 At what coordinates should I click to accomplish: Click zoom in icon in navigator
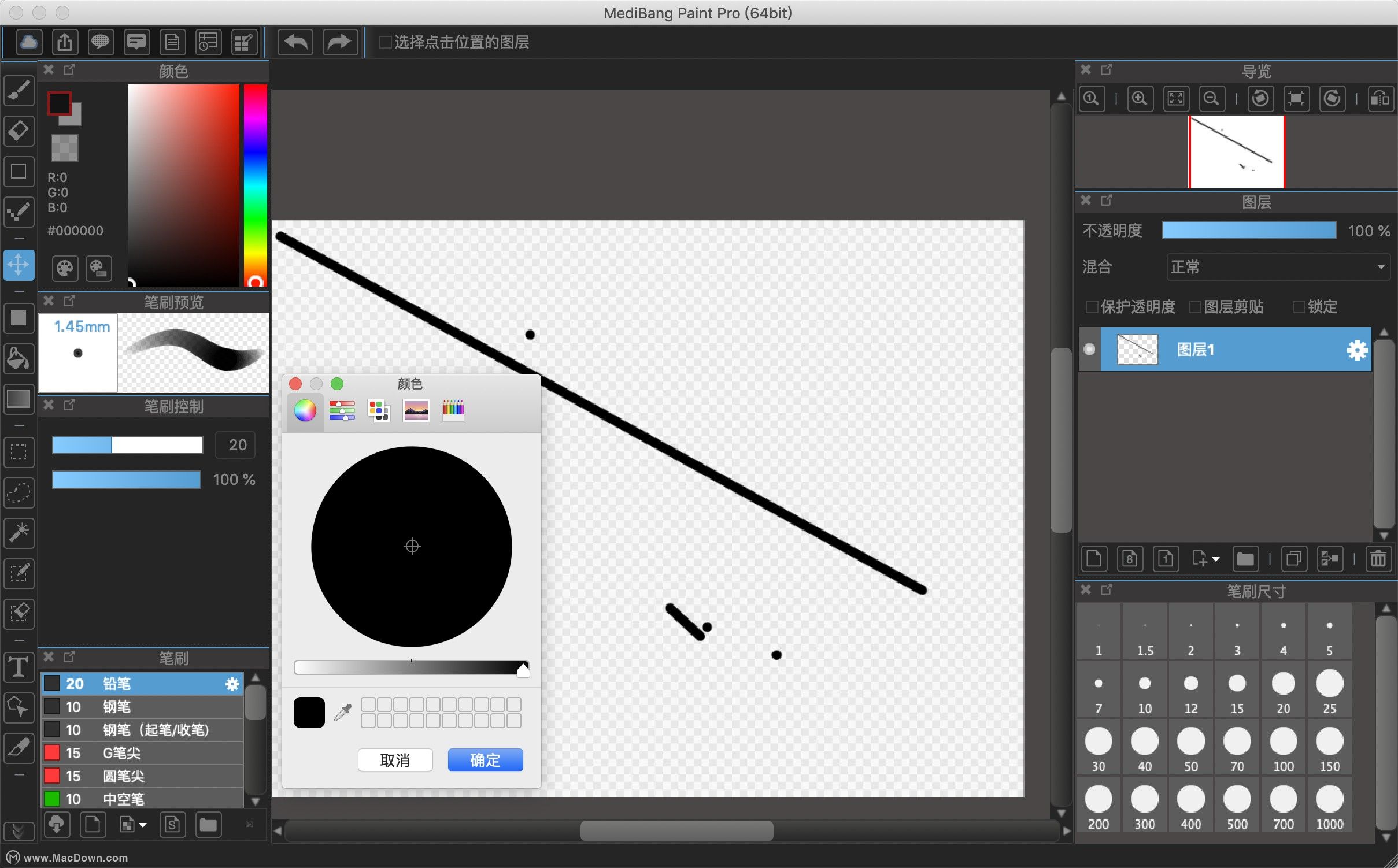click(x=1140, y=99)
